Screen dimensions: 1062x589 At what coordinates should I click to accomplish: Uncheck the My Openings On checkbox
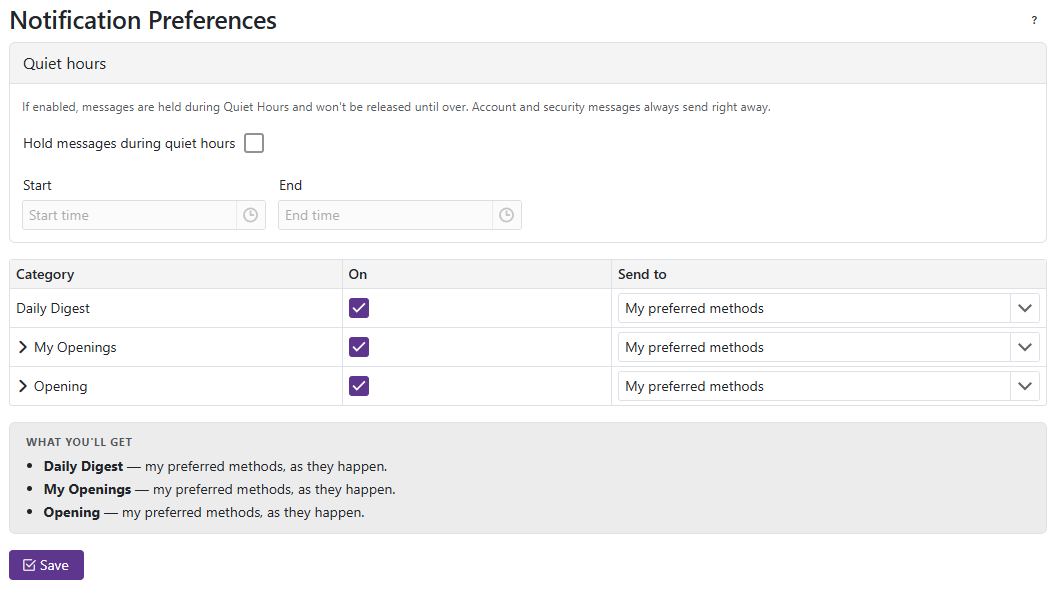[359, 347]
